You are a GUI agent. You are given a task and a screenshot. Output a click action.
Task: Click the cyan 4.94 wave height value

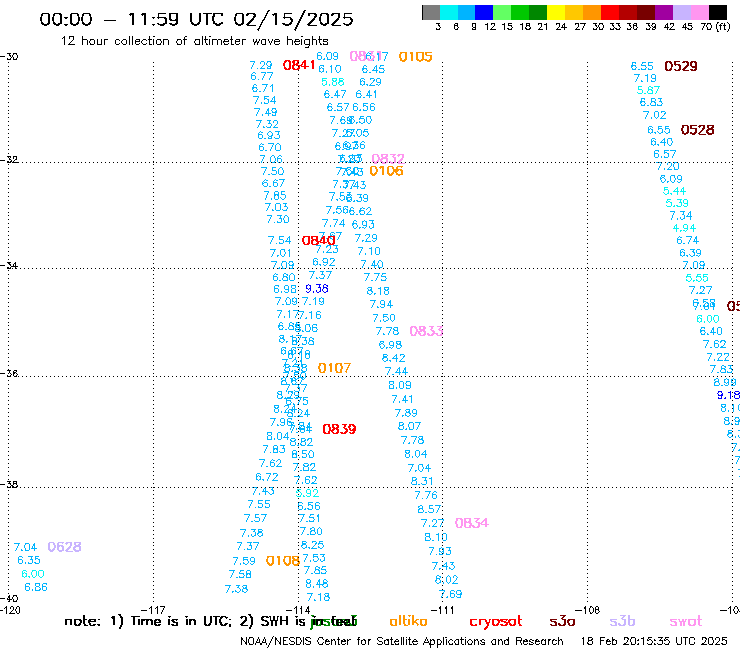click(684, 228)
